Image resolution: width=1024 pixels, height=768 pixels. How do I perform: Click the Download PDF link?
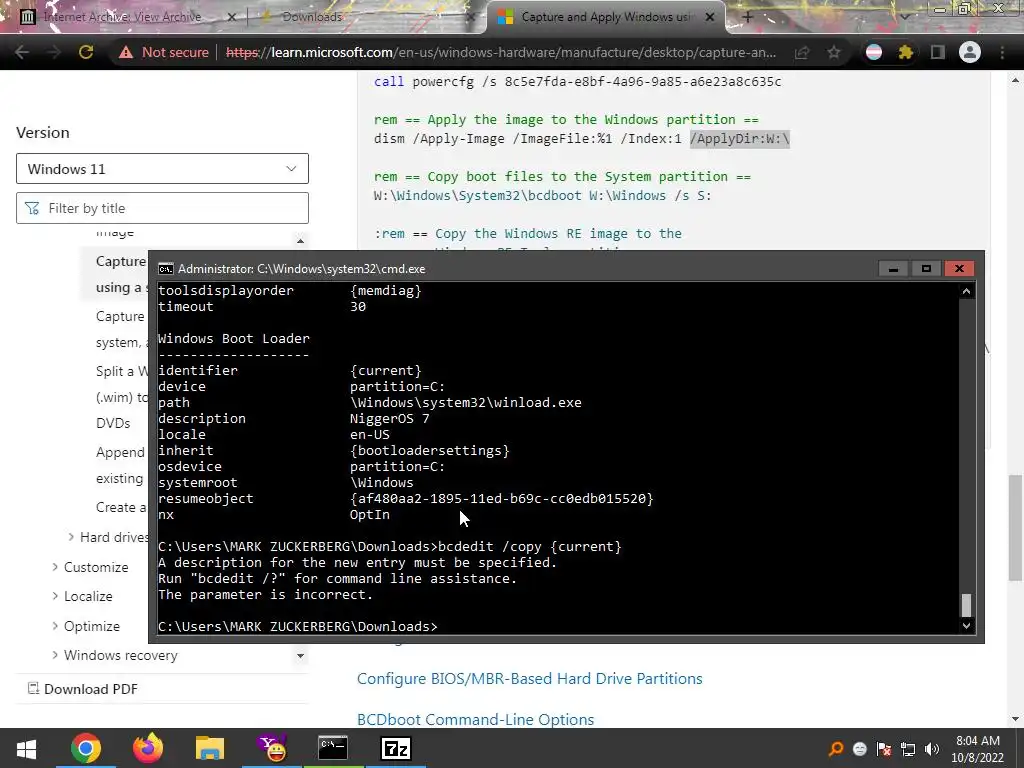[91, 689]
